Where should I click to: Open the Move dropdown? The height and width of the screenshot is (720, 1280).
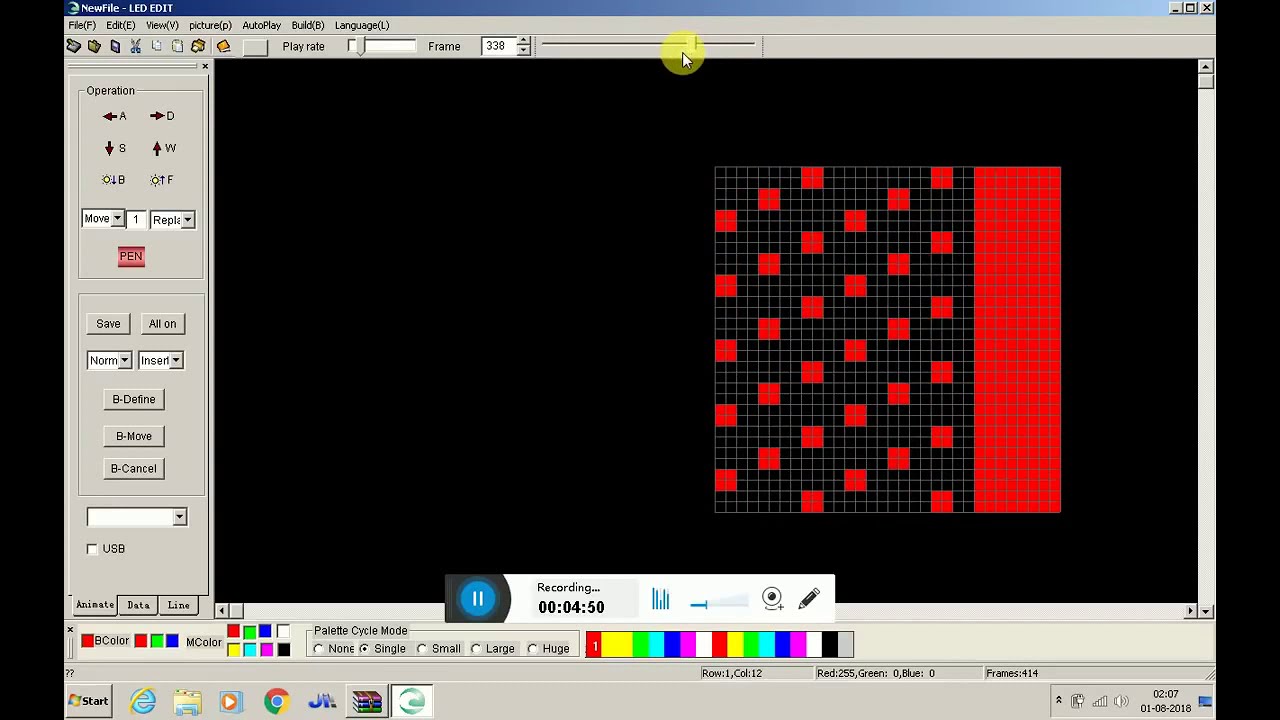pyautogui.click(x=117, y=219)
